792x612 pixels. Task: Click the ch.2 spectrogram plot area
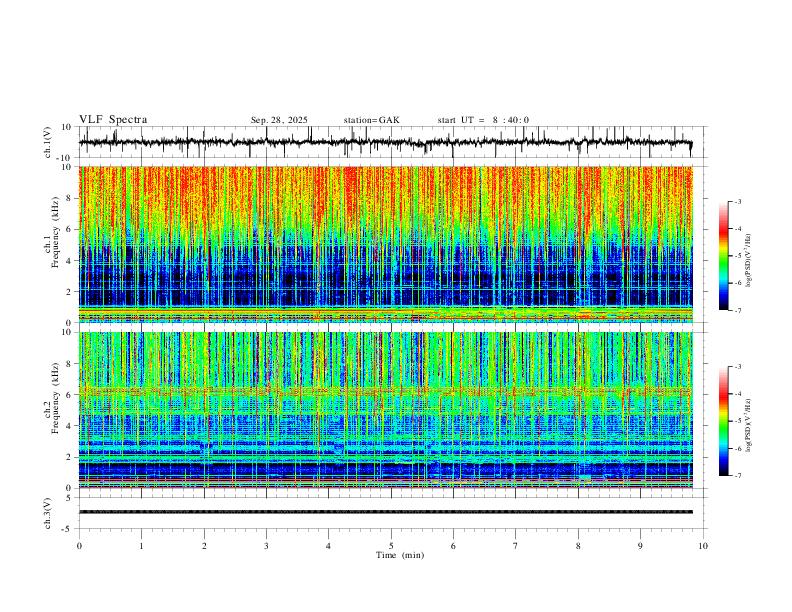tap(385, 410)
